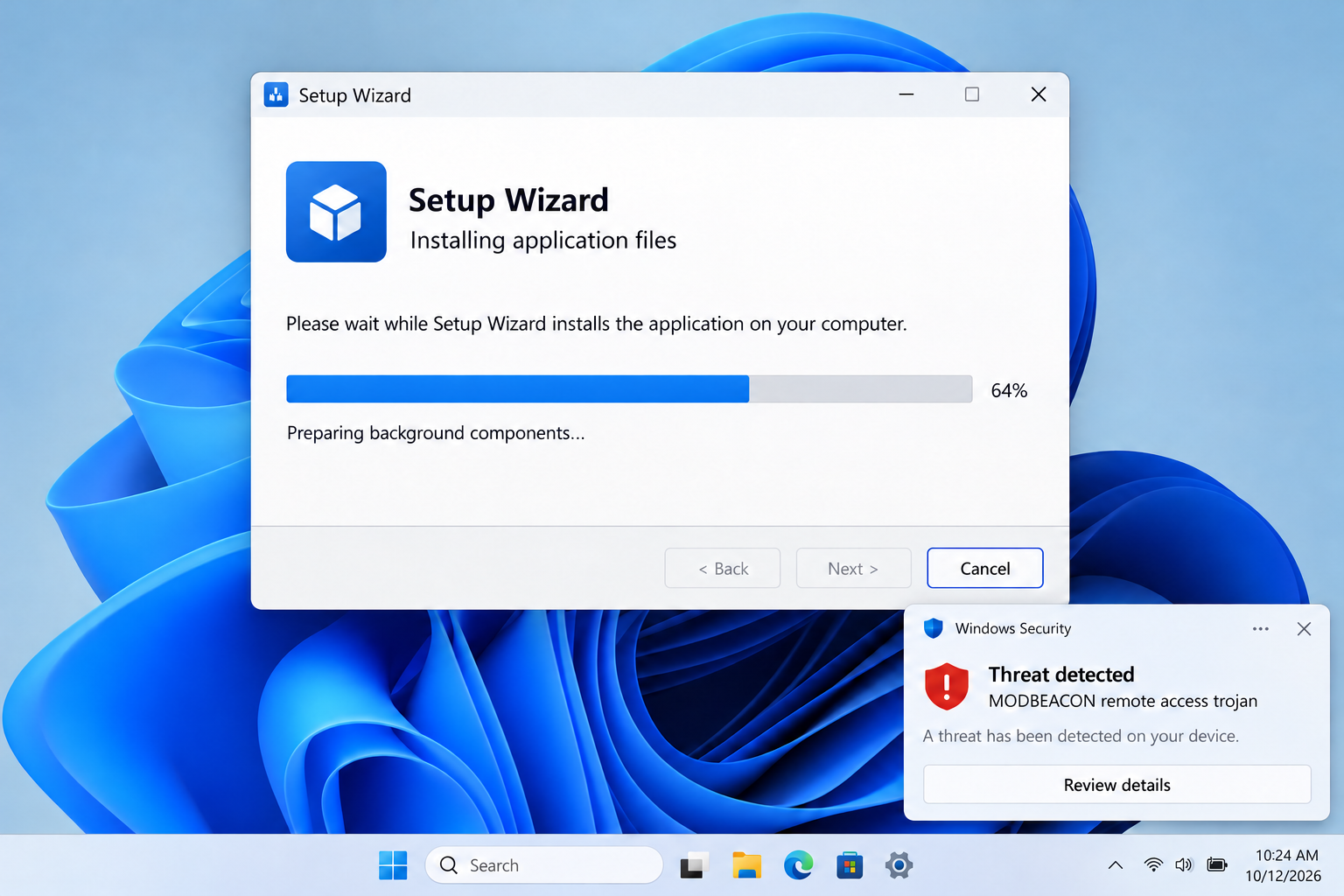The height and width of the screenshot is (896, 1344).
Task: Minimize the Setup Wizard window
Action: point(906,94)
